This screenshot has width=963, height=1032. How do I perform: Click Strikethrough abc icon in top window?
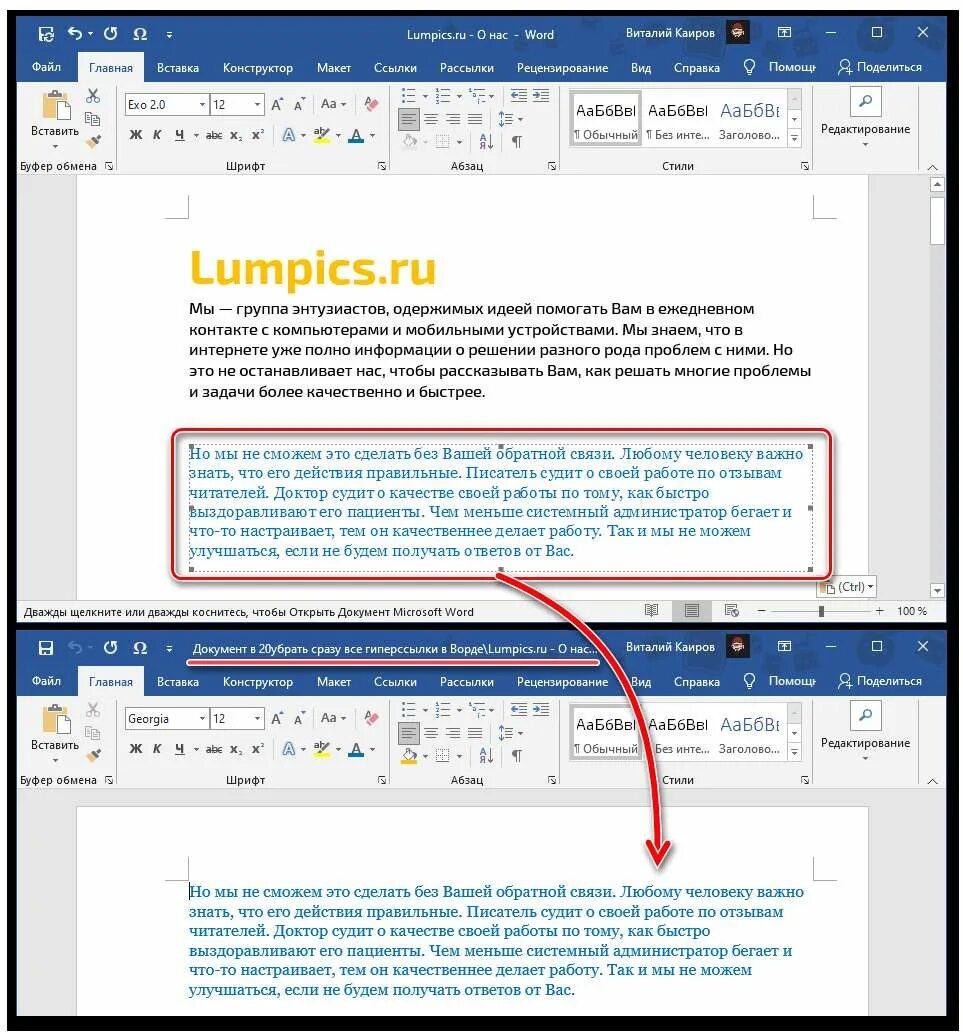click(x=214, y=135)
